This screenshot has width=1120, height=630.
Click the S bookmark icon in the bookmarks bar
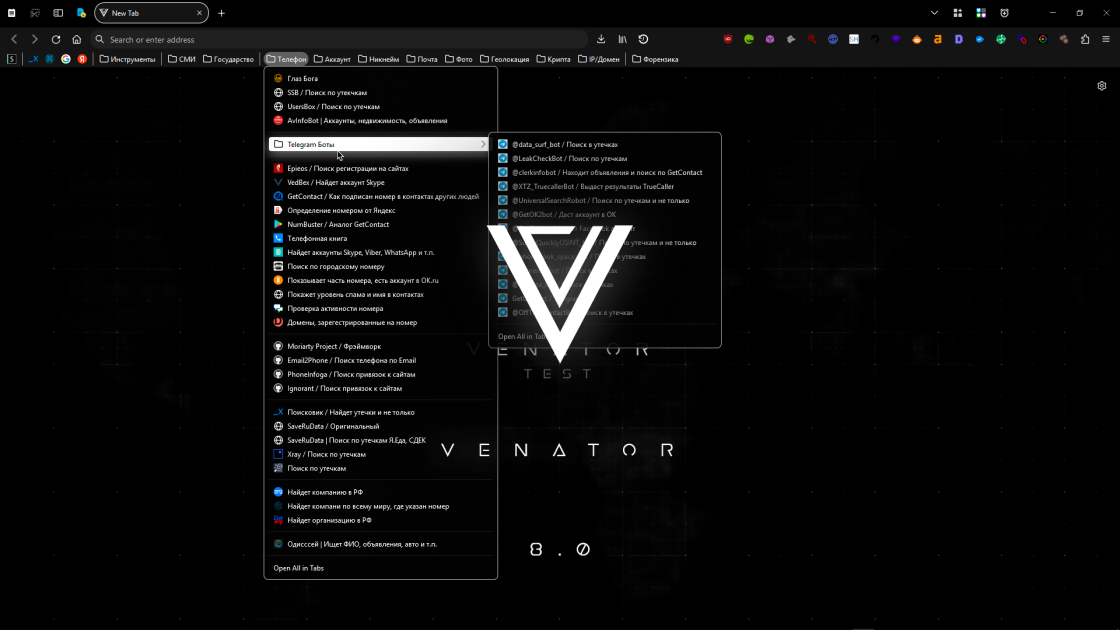click(x=12, y=59)
